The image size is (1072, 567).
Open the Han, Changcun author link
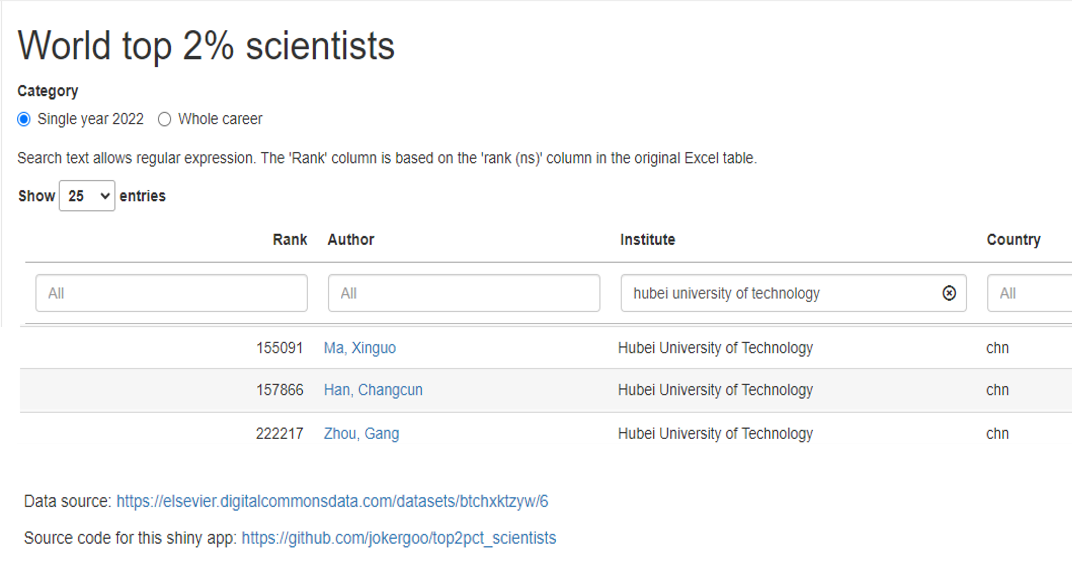tap(373, 390)
